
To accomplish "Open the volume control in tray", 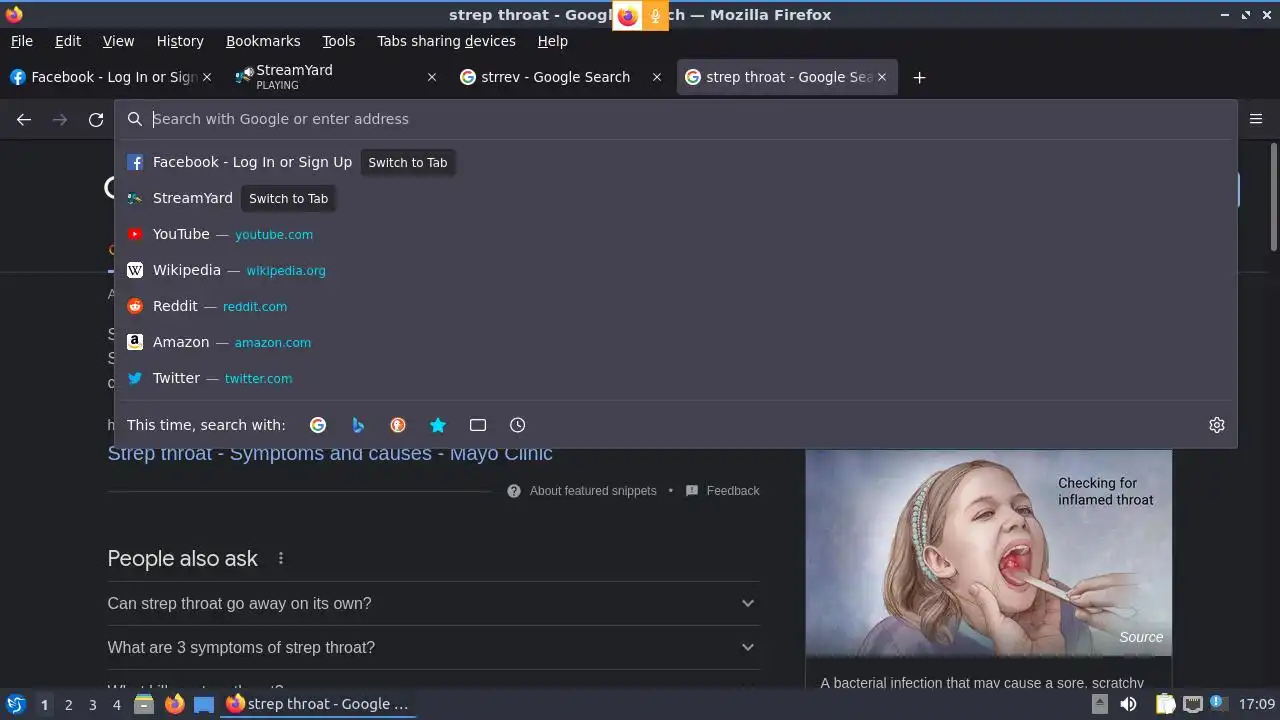I will 1128,704.
